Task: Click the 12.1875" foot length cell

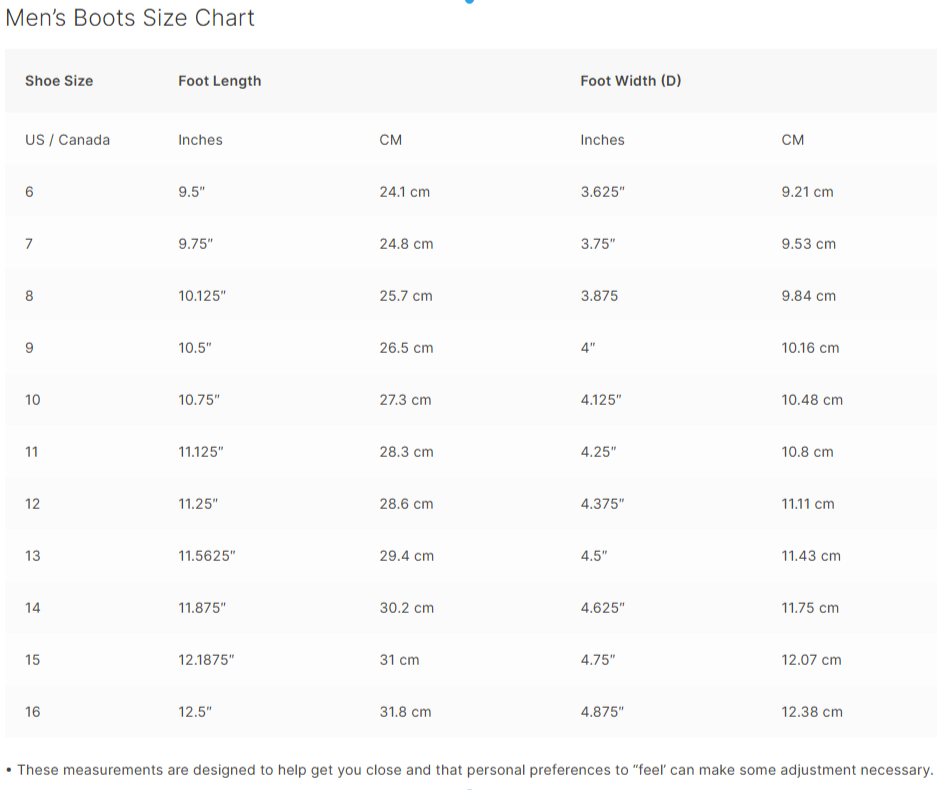Action: (x=206, y=660)
